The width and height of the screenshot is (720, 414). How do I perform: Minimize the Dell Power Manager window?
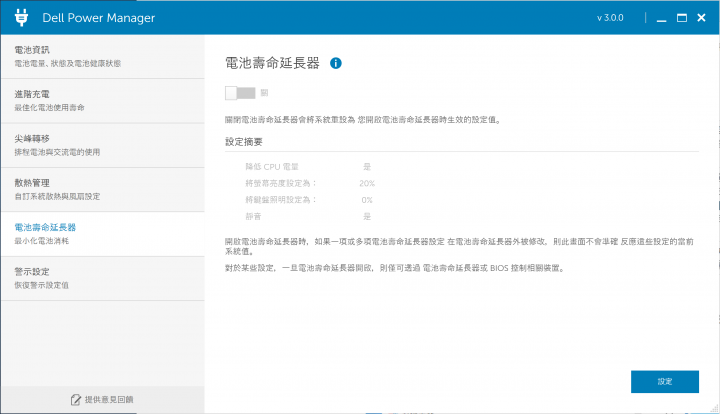point(661,18)
